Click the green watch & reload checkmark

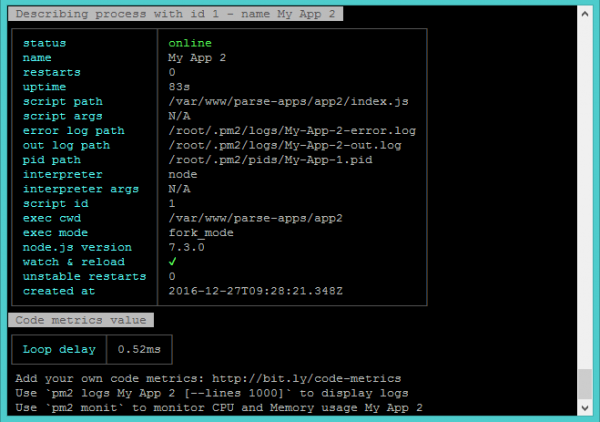(x=172, y=261)
